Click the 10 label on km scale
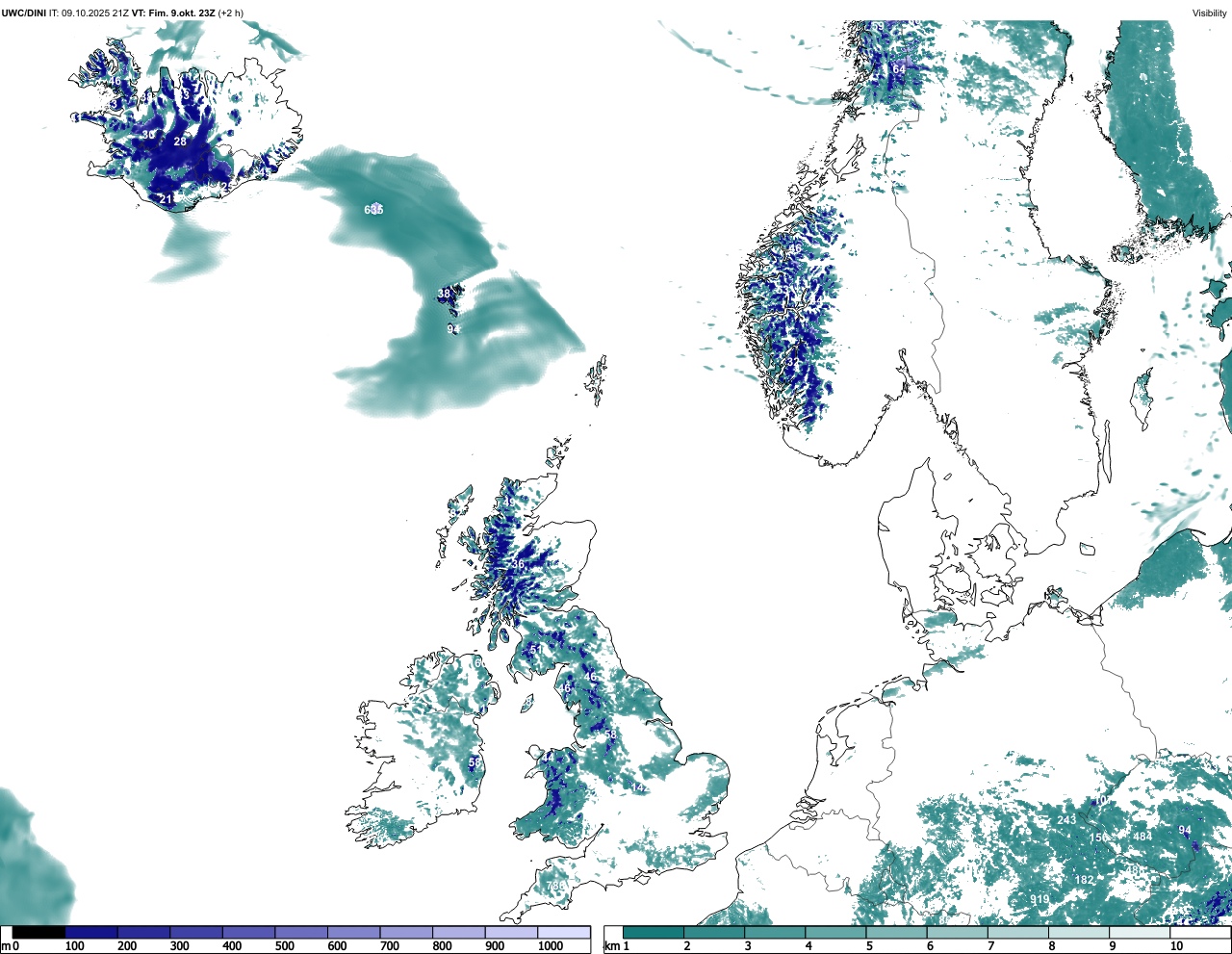Viewport: 1232px width, 954px height. pos(1176,947)
